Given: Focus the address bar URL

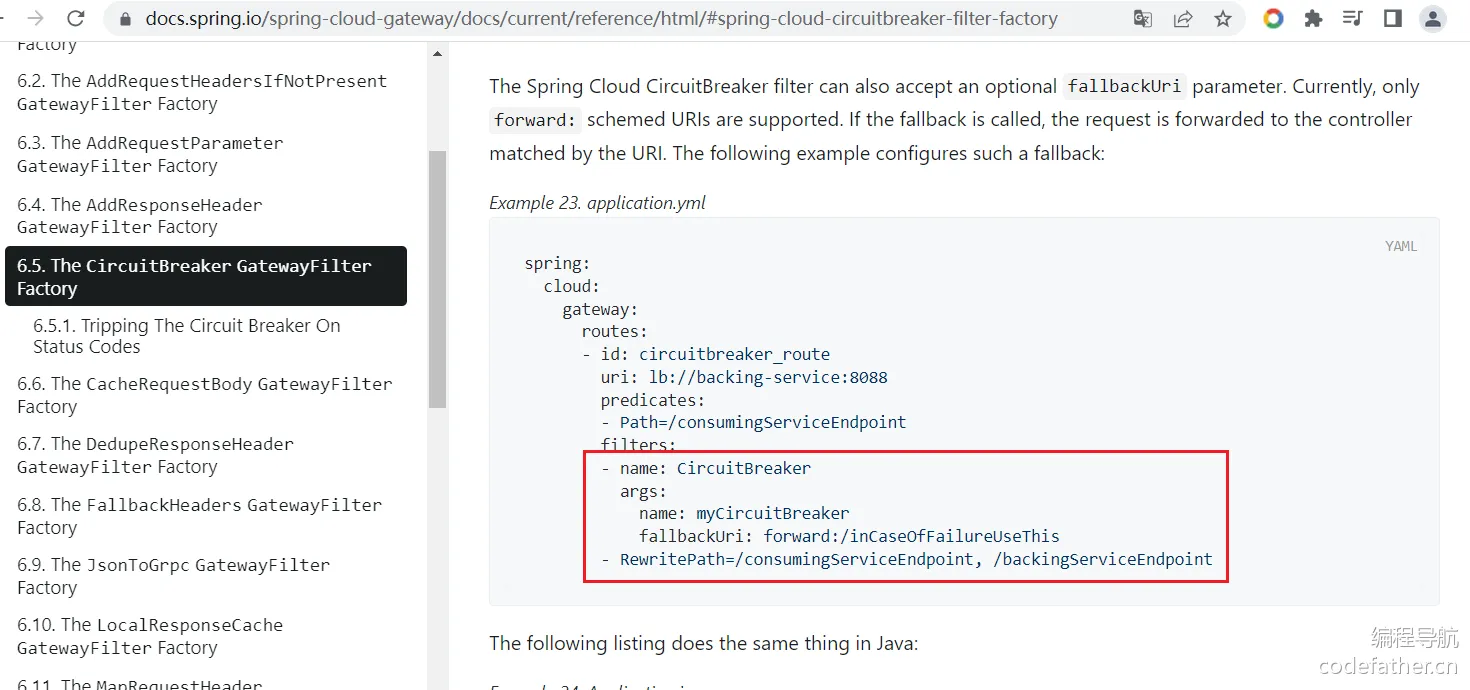Looking at the screenshot, I should point(601,18).
